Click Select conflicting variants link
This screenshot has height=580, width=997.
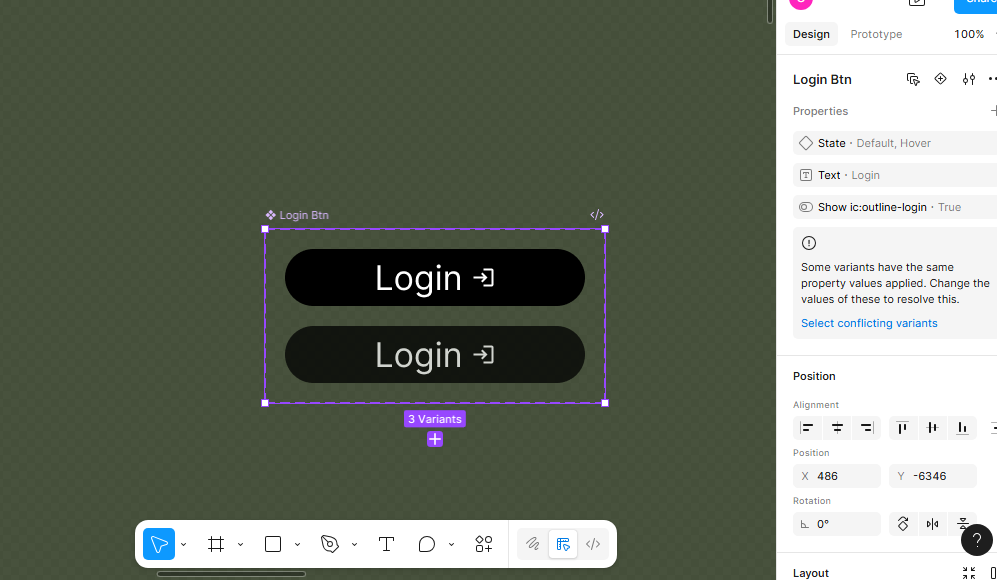tap(869, 323)
